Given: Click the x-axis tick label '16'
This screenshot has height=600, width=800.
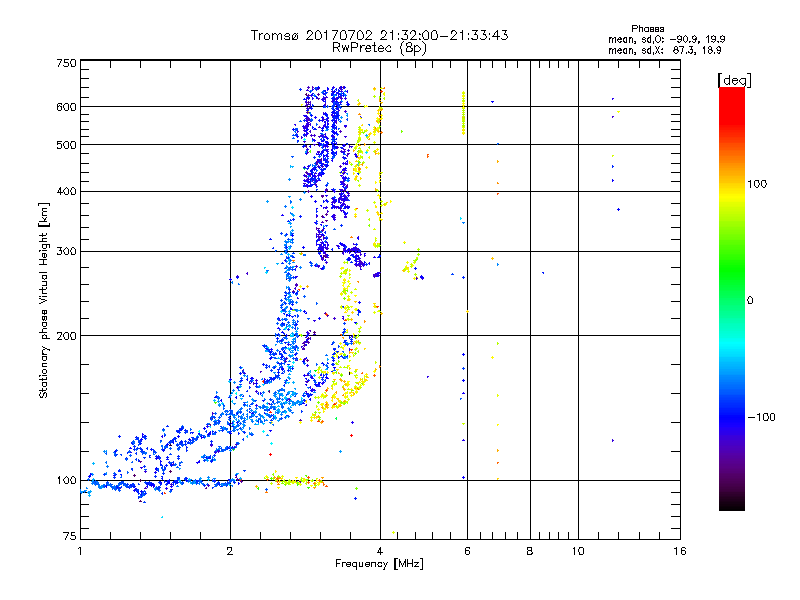Looking at the screenshot, I should [x=680, y=551].
